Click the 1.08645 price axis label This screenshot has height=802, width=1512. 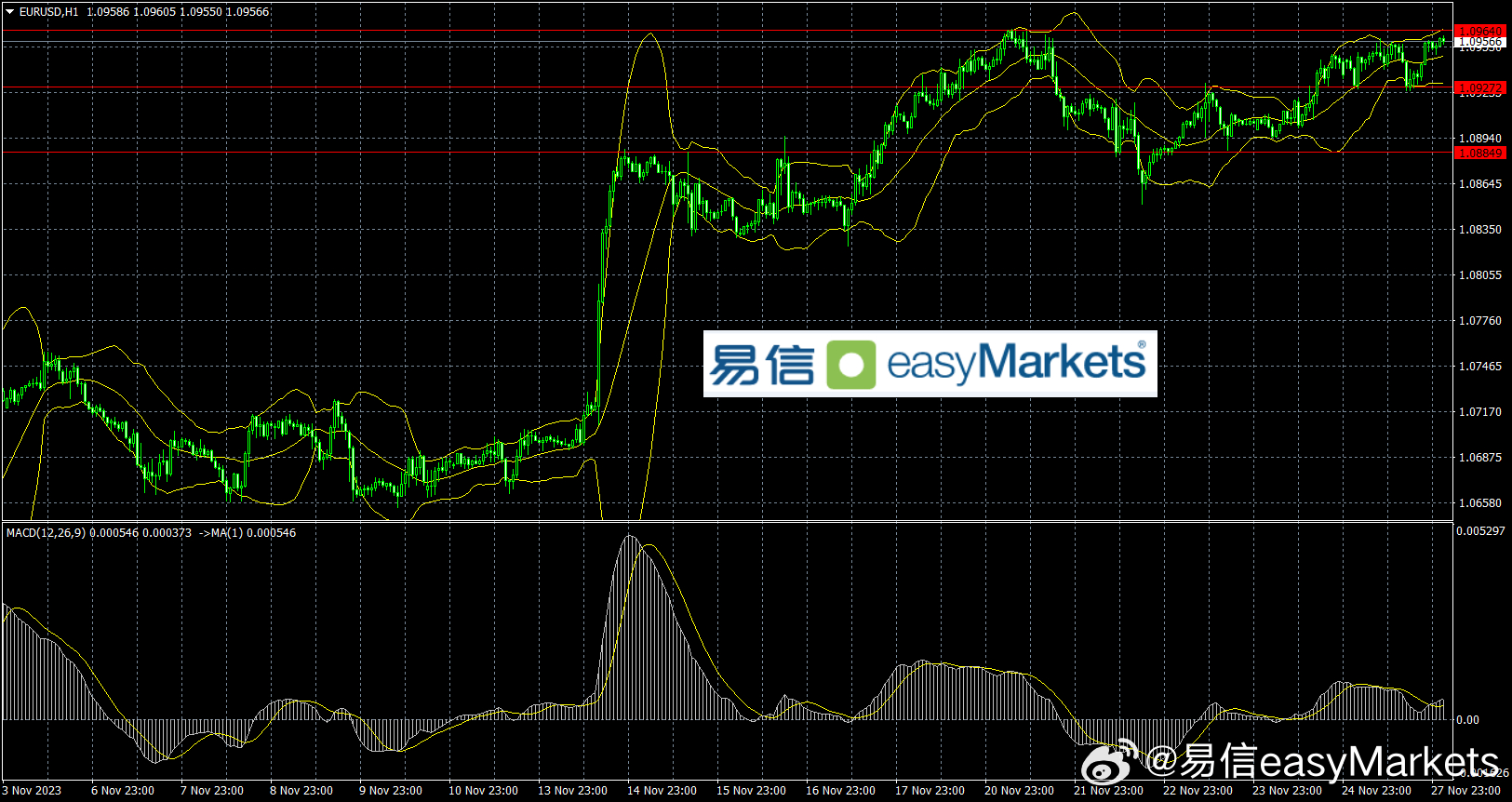click(x=1479, y=184)
